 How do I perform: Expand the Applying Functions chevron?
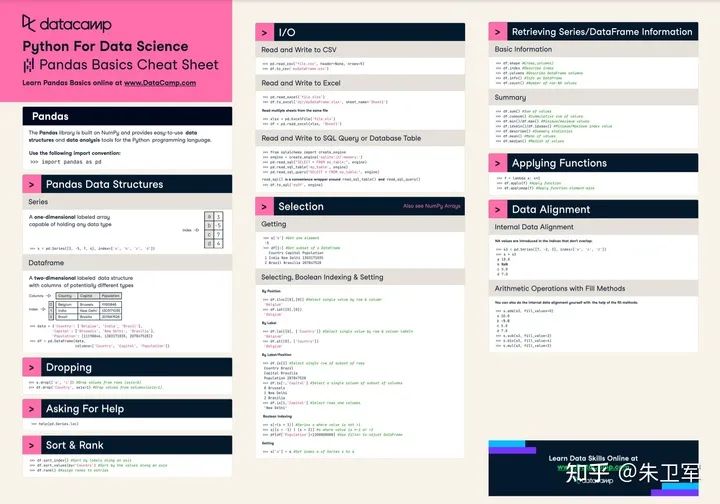498,163
